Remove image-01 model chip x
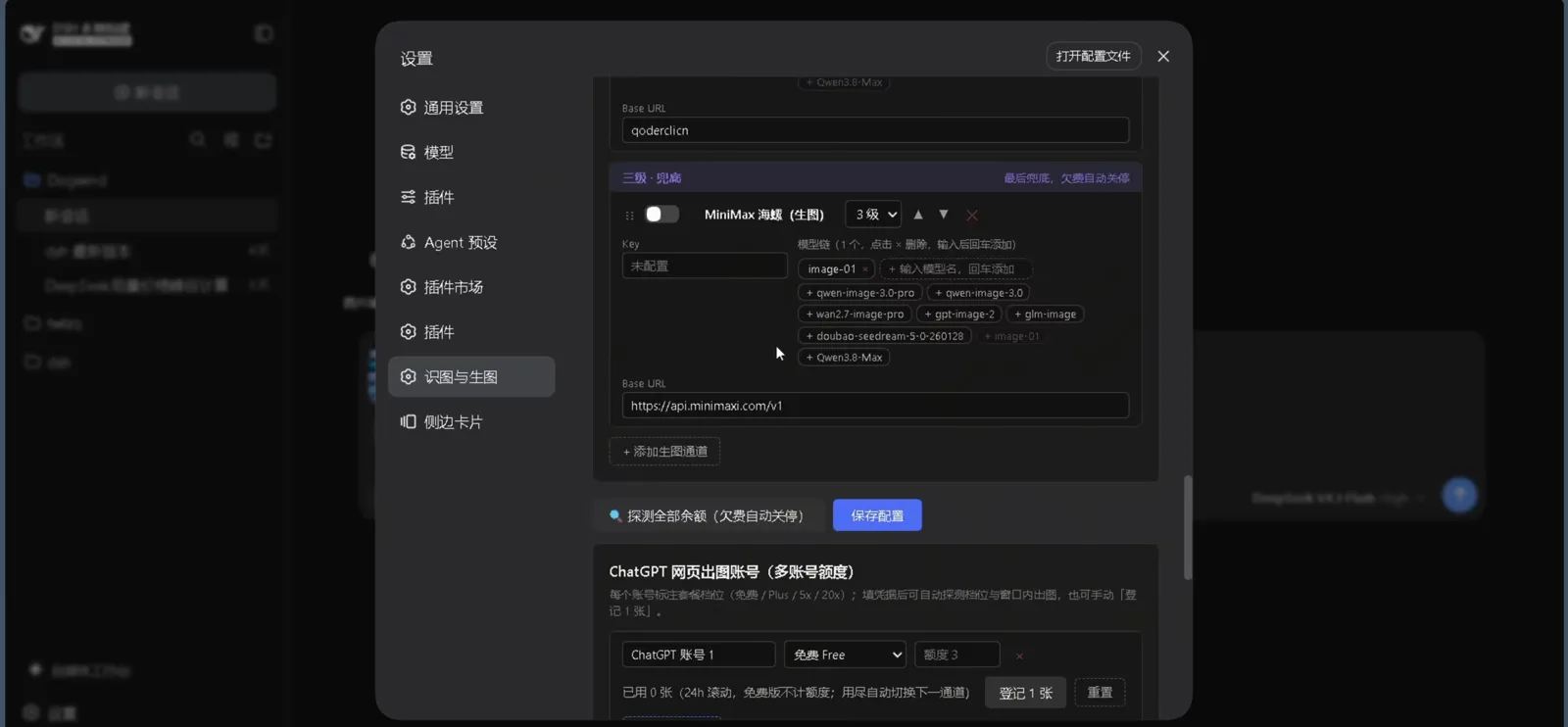 [865, 269]
